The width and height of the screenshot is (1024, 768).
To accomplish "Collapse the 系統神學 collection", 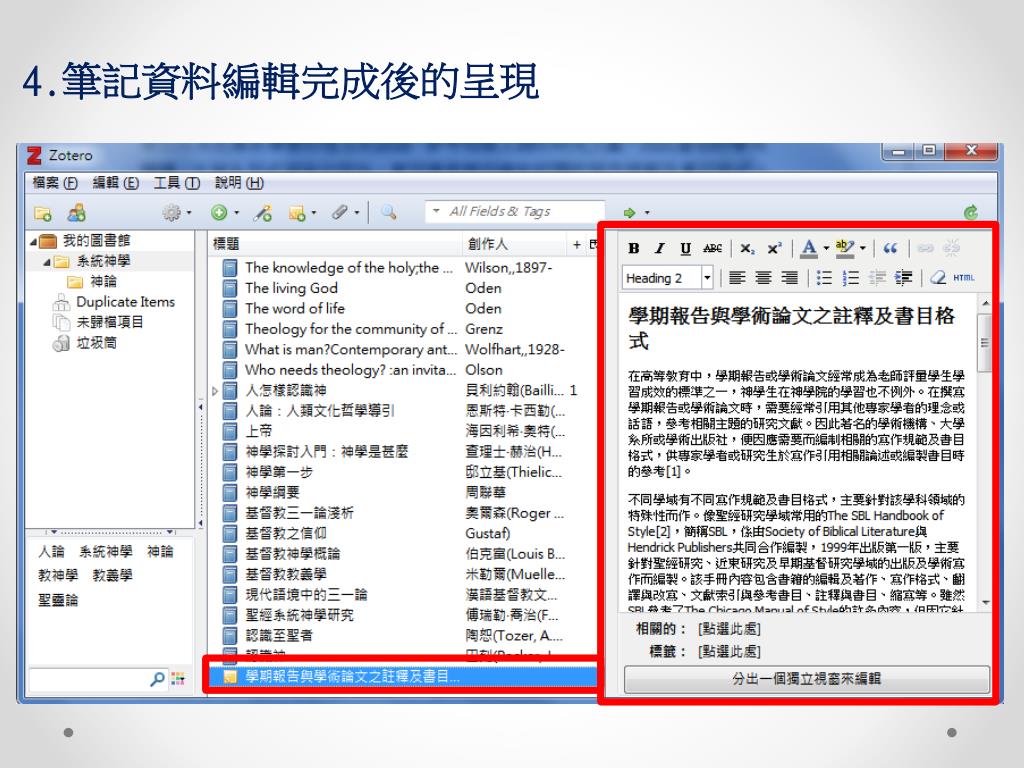I will click(47, 262).
